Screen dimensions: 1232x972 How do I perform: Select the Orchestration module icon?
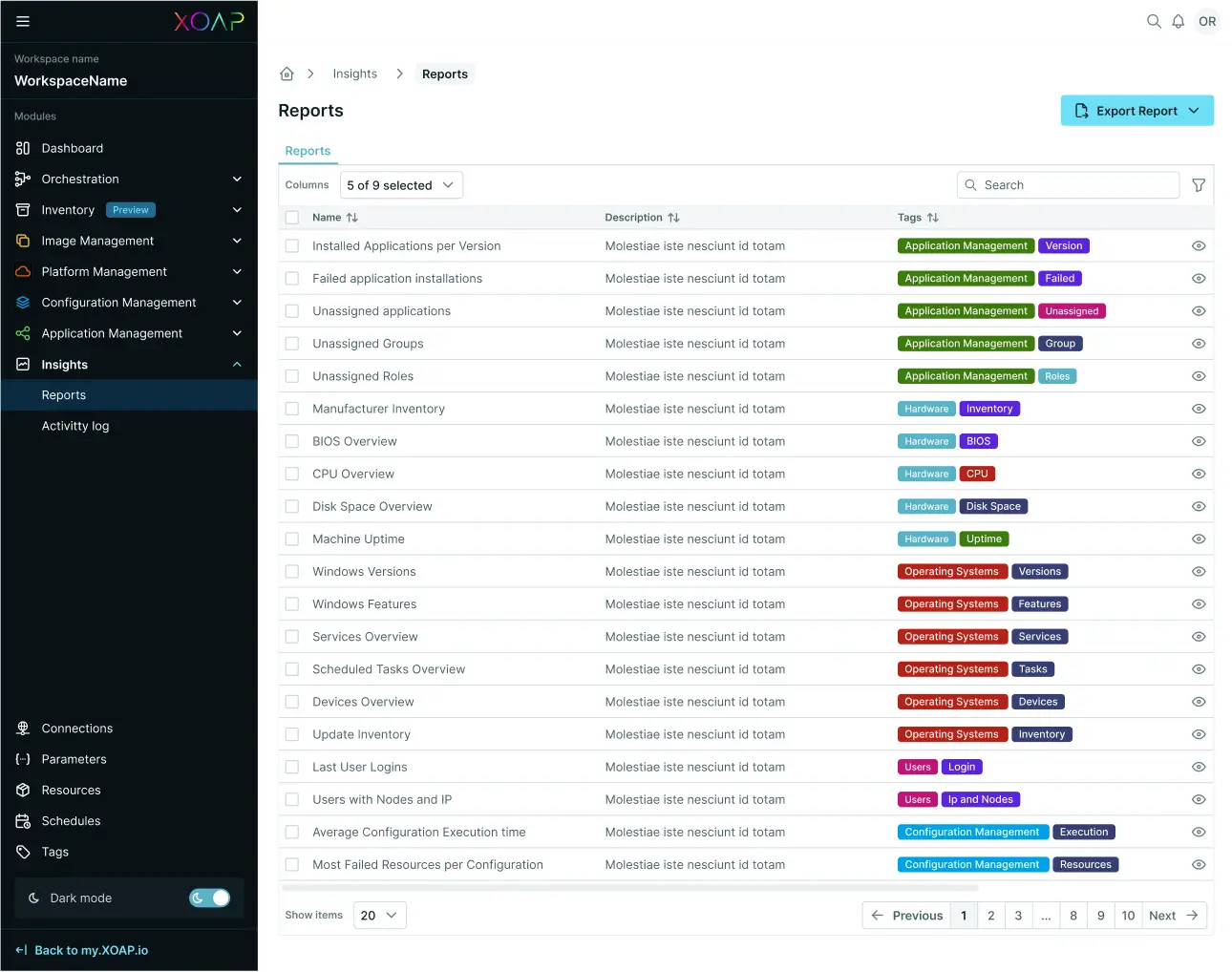22,179
